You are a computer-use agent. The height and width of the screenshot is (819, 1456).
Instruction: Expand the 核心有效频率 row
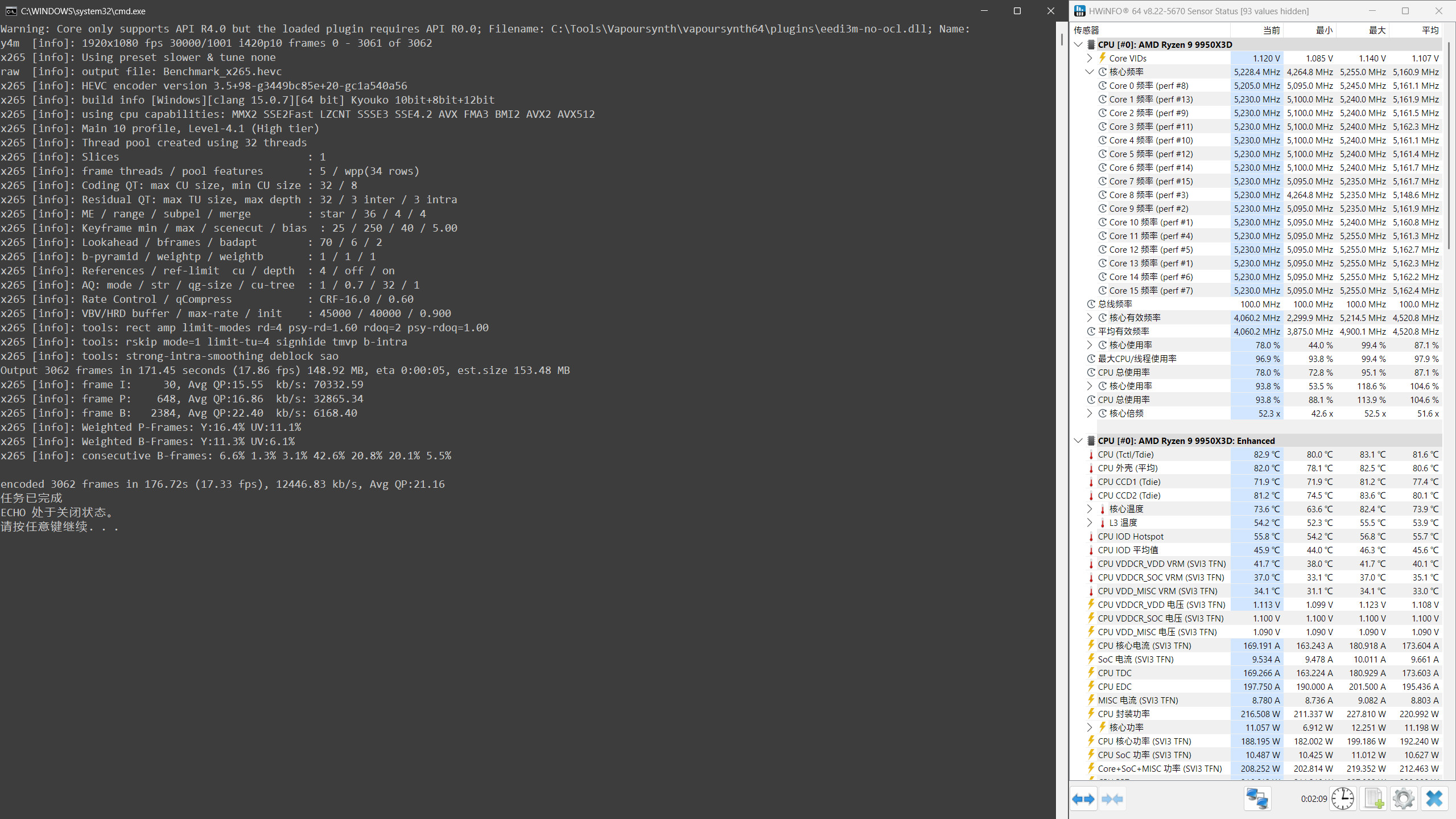tap(1090, 318)
